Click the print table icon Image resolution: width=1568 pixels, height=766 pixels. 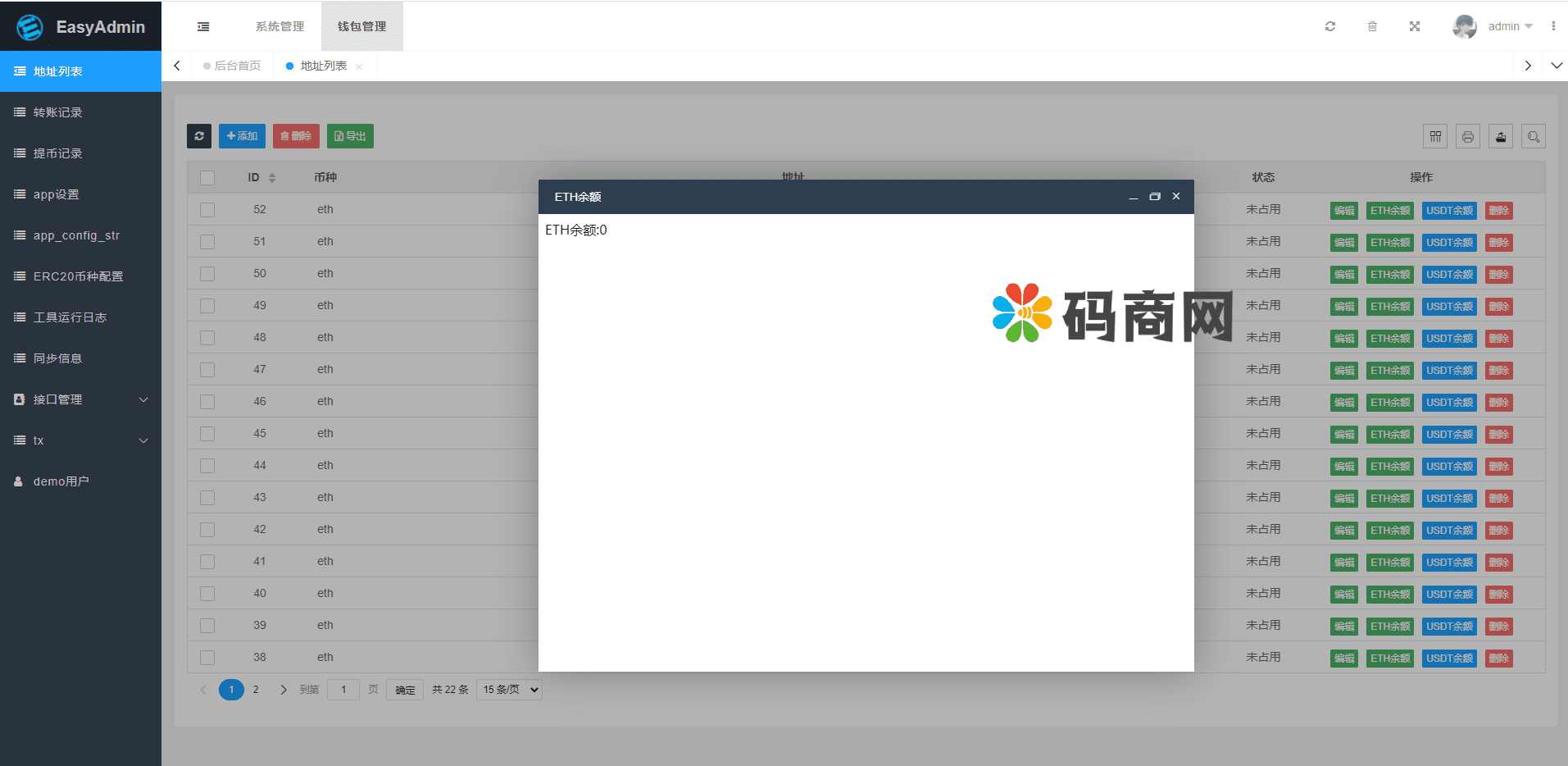[x=1468, y=137]
